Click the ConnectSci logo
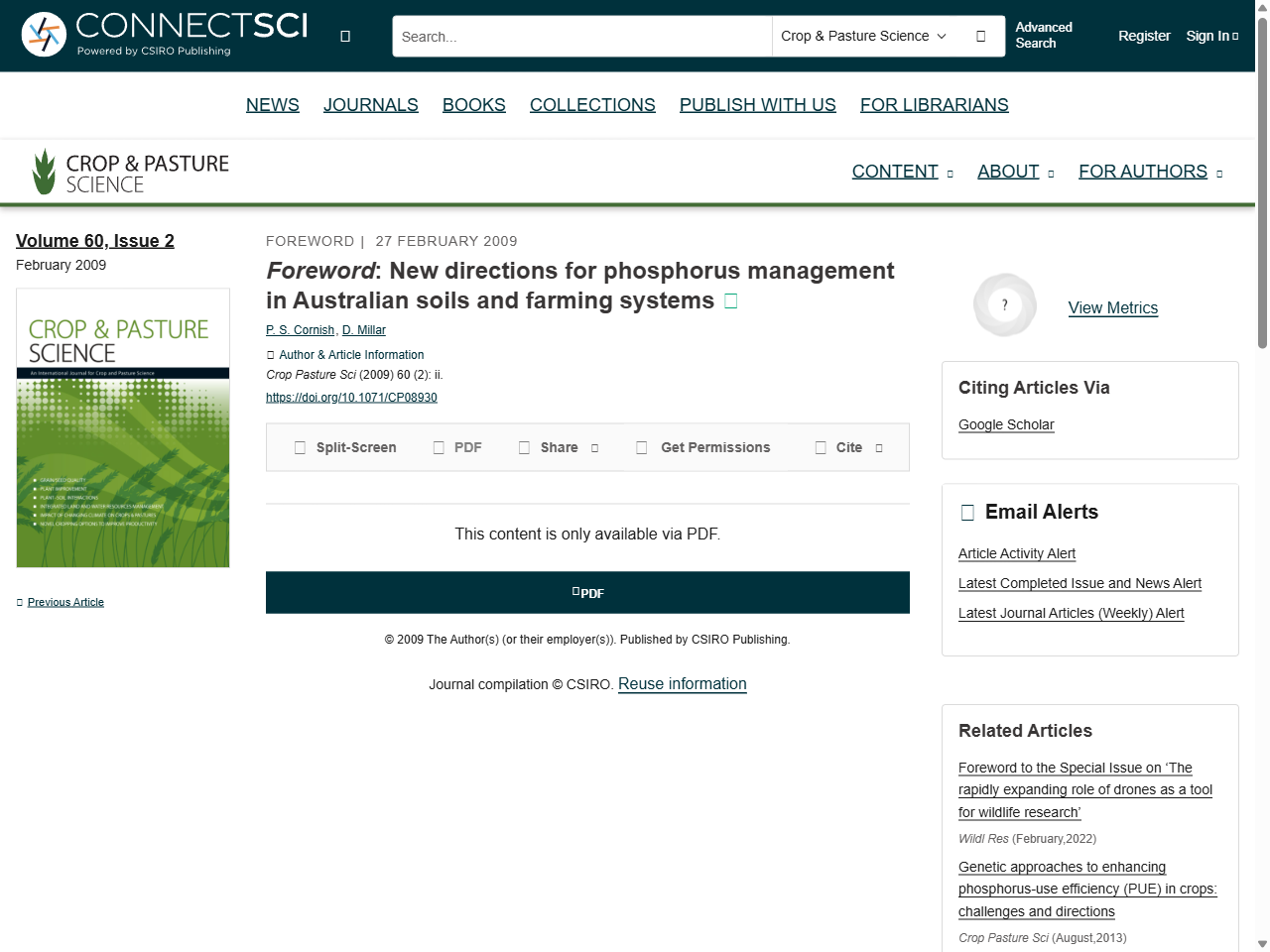The height and width of the screenshot is (952, 1270). coord(165,35)
